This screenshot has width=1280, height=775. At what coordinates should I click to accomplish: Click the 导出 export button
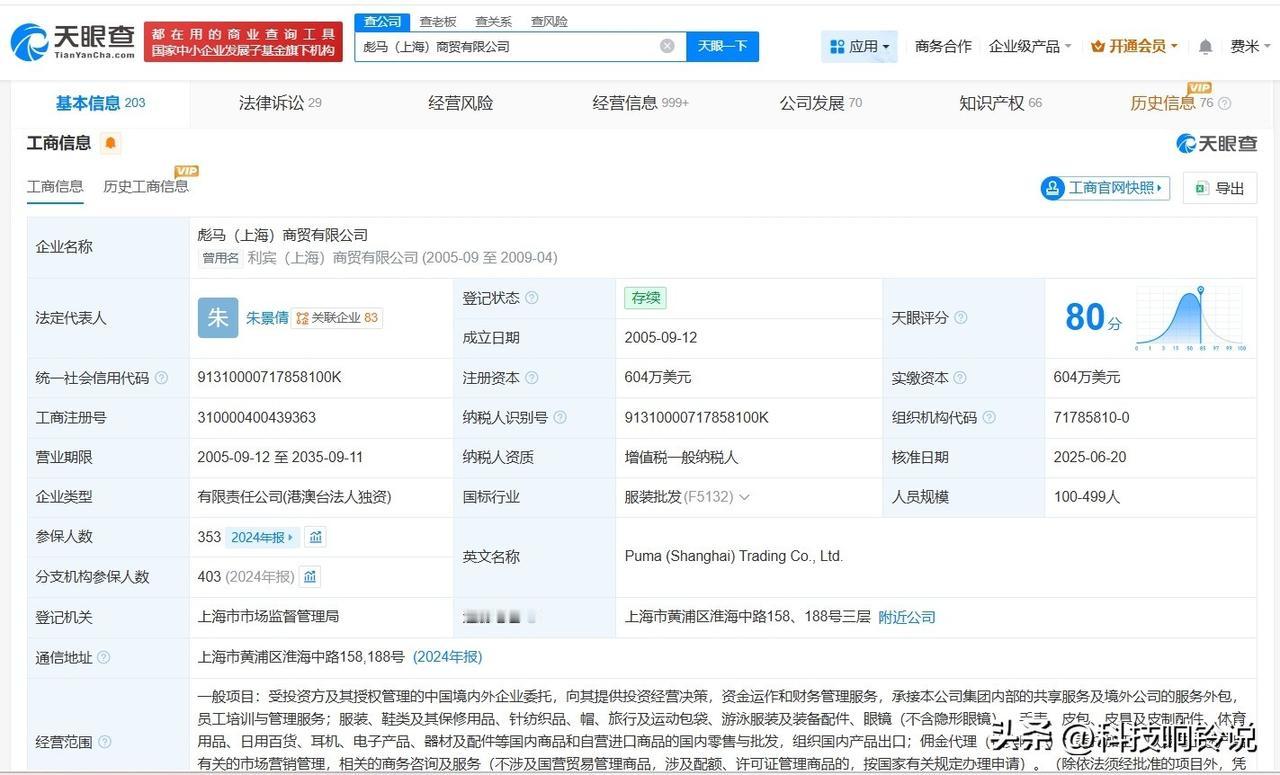pos(1220,188)
